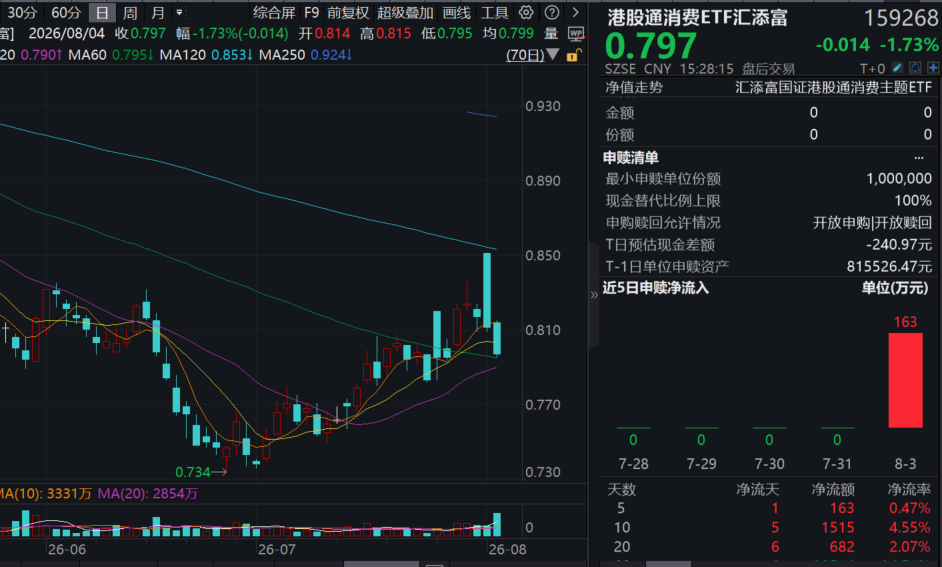Viewport: 942px width, 567px height.
Task: Click the 1,000,000 minimum unit value
Action: 899,179
